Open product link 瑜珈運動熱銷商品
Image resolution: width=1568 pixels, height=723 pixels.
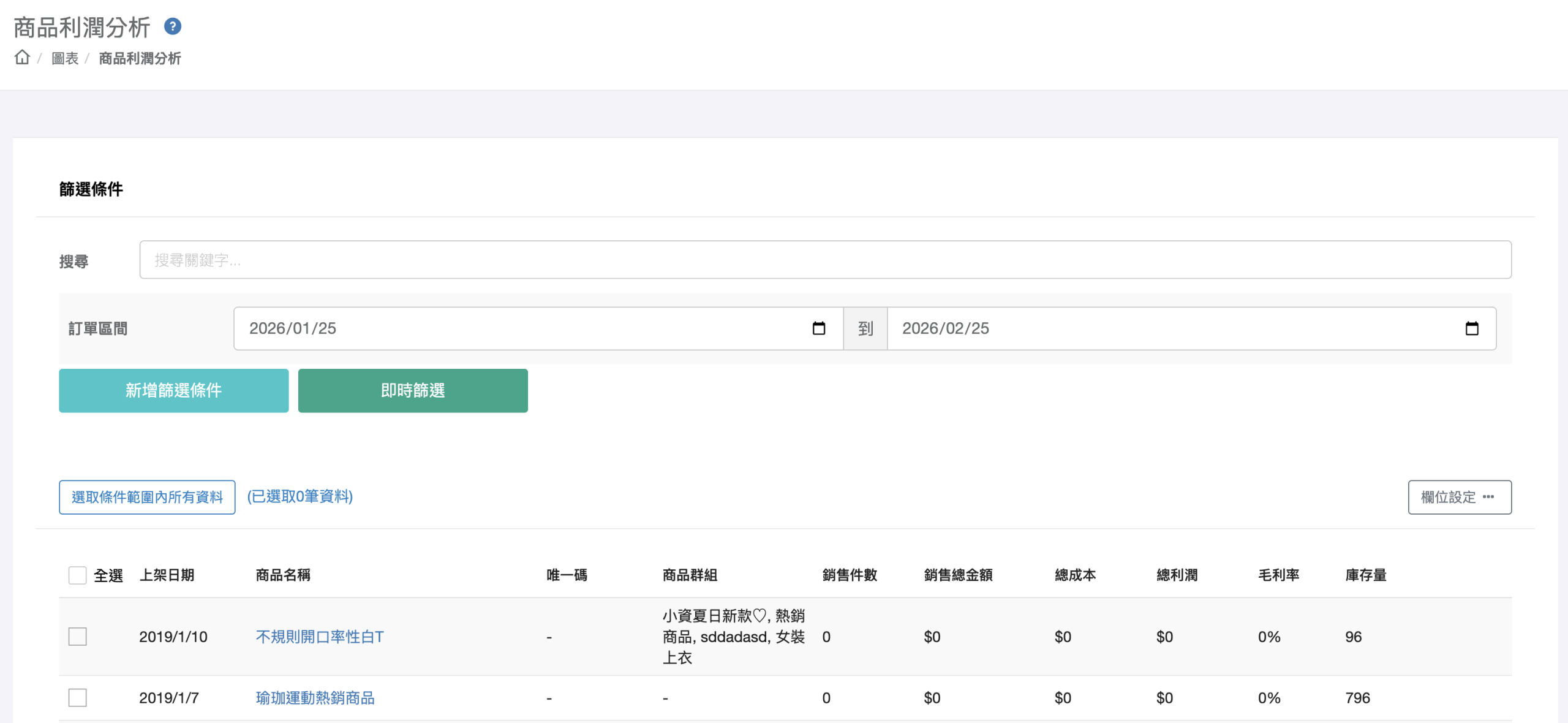click(x=315, y=698)
